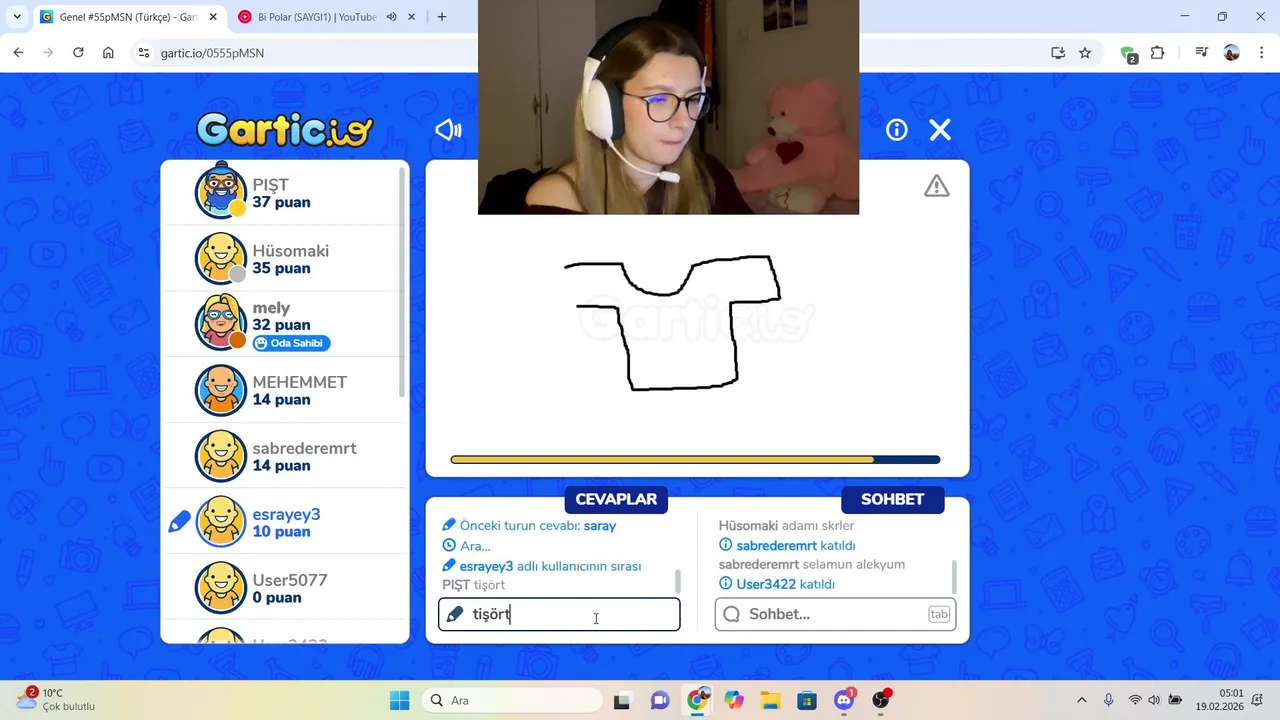Show hidden system tray icons chevron
Viewport: 1280px width, 720px height.
(1081, 700)
